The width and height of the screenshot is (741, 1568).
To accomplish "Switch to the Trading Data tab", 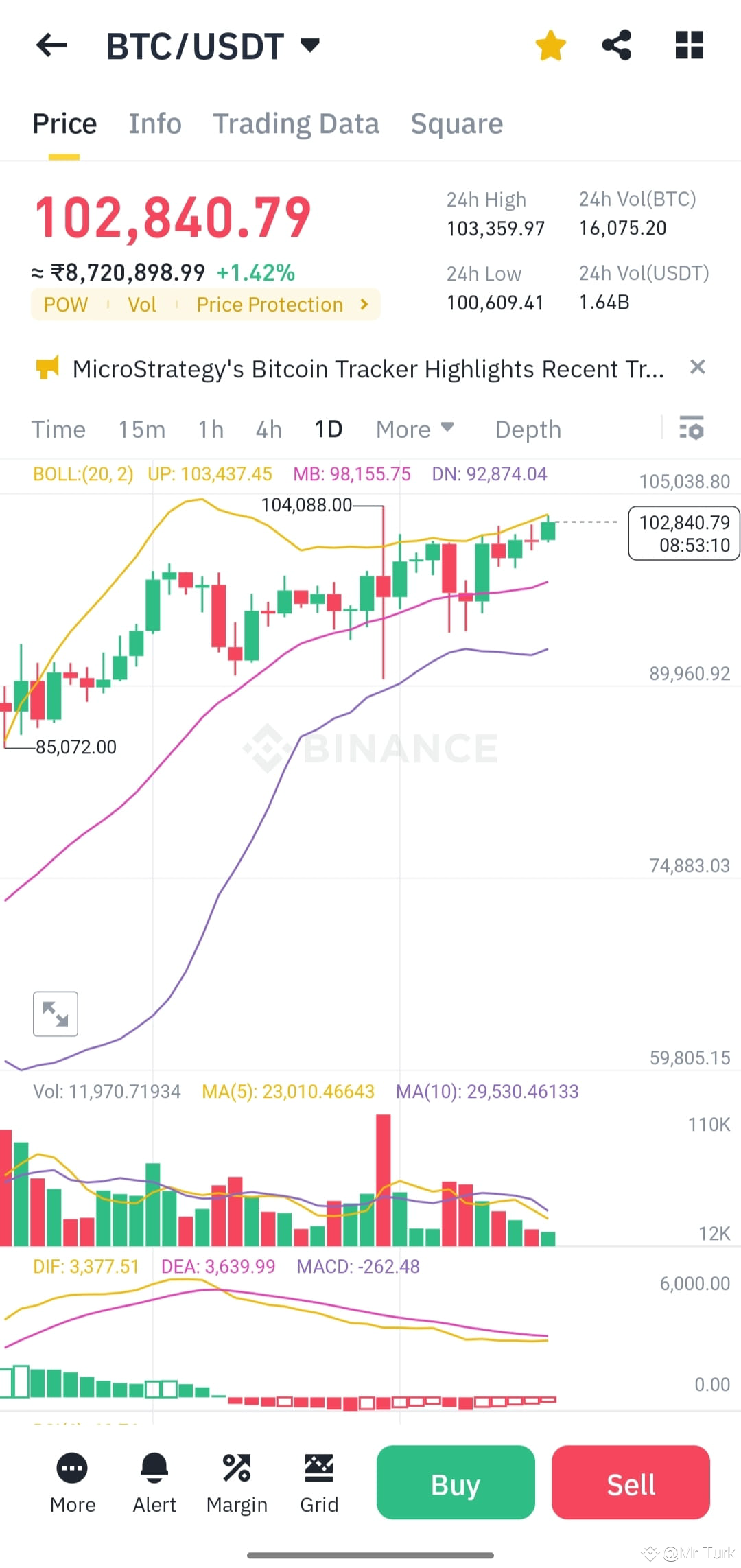I will (x=296, y=124).
